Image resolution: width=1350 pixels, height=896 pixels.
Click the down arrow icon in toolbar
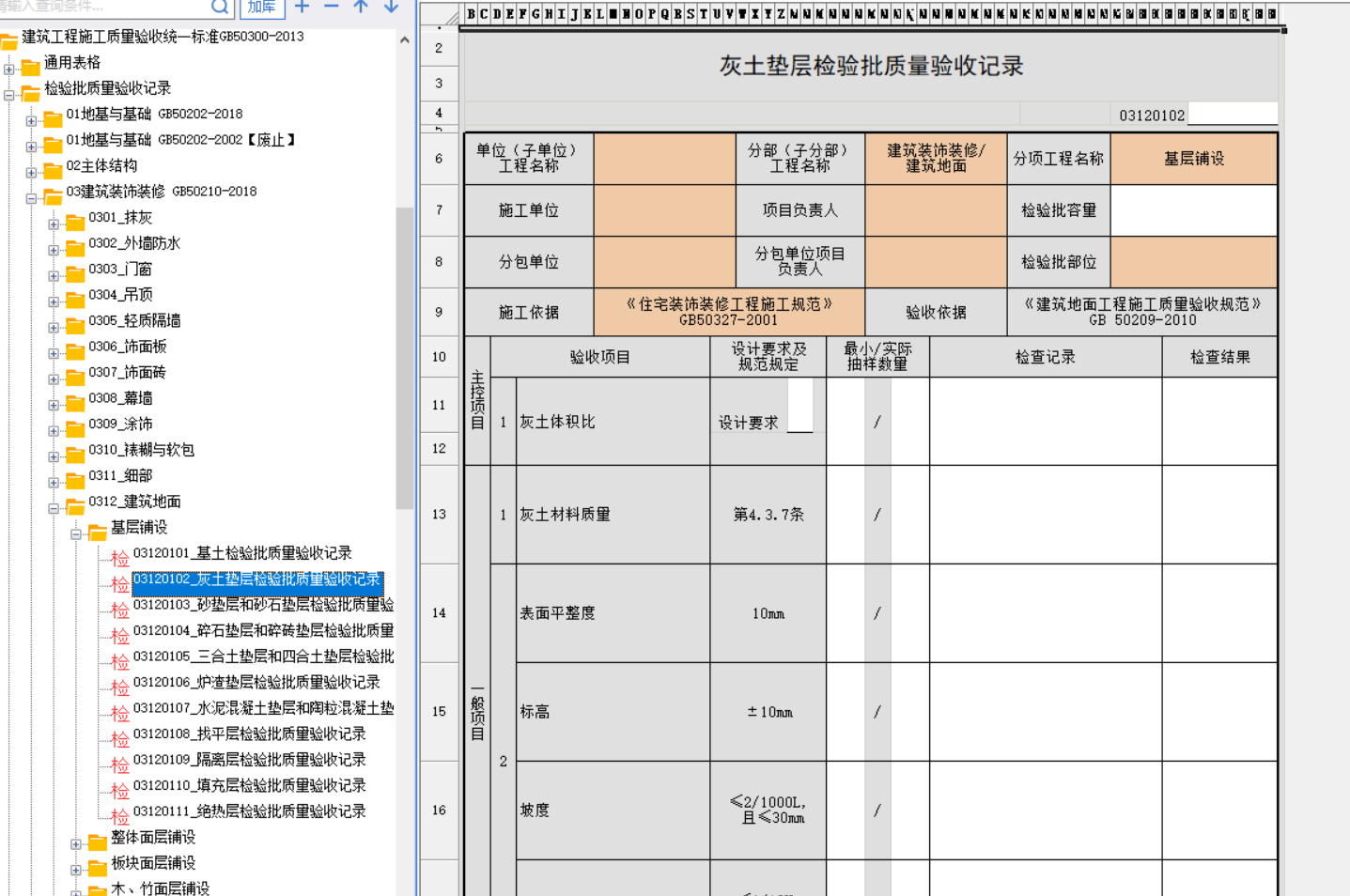(391, 7)
